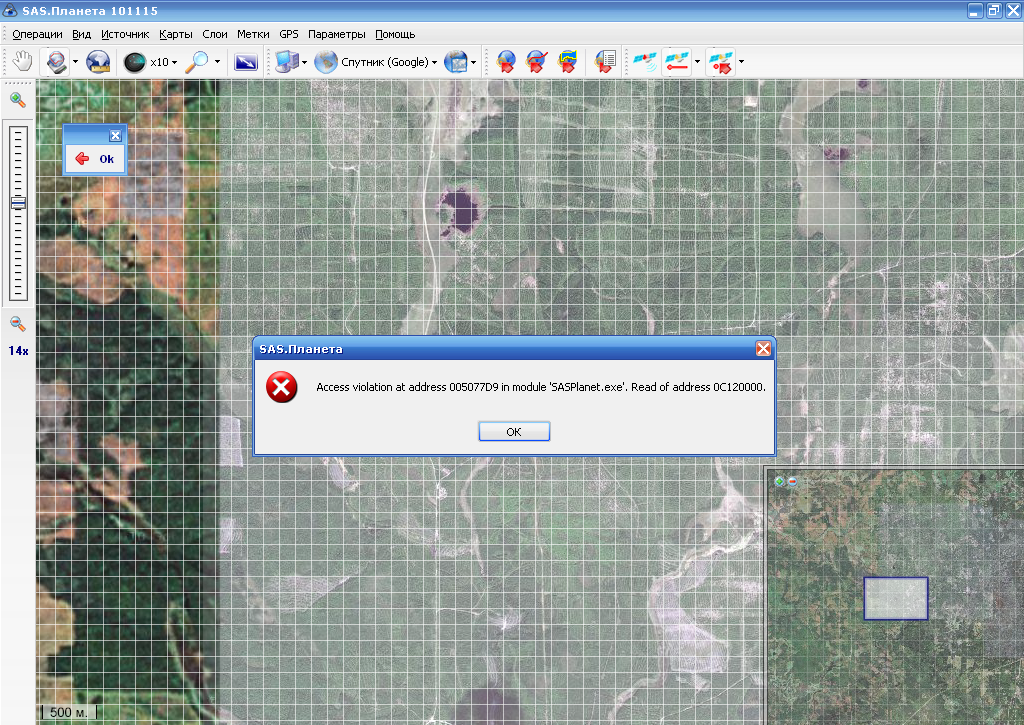Click the red error icon in dialog
The height and width of the screenshot is (725, 1024).
282,388
